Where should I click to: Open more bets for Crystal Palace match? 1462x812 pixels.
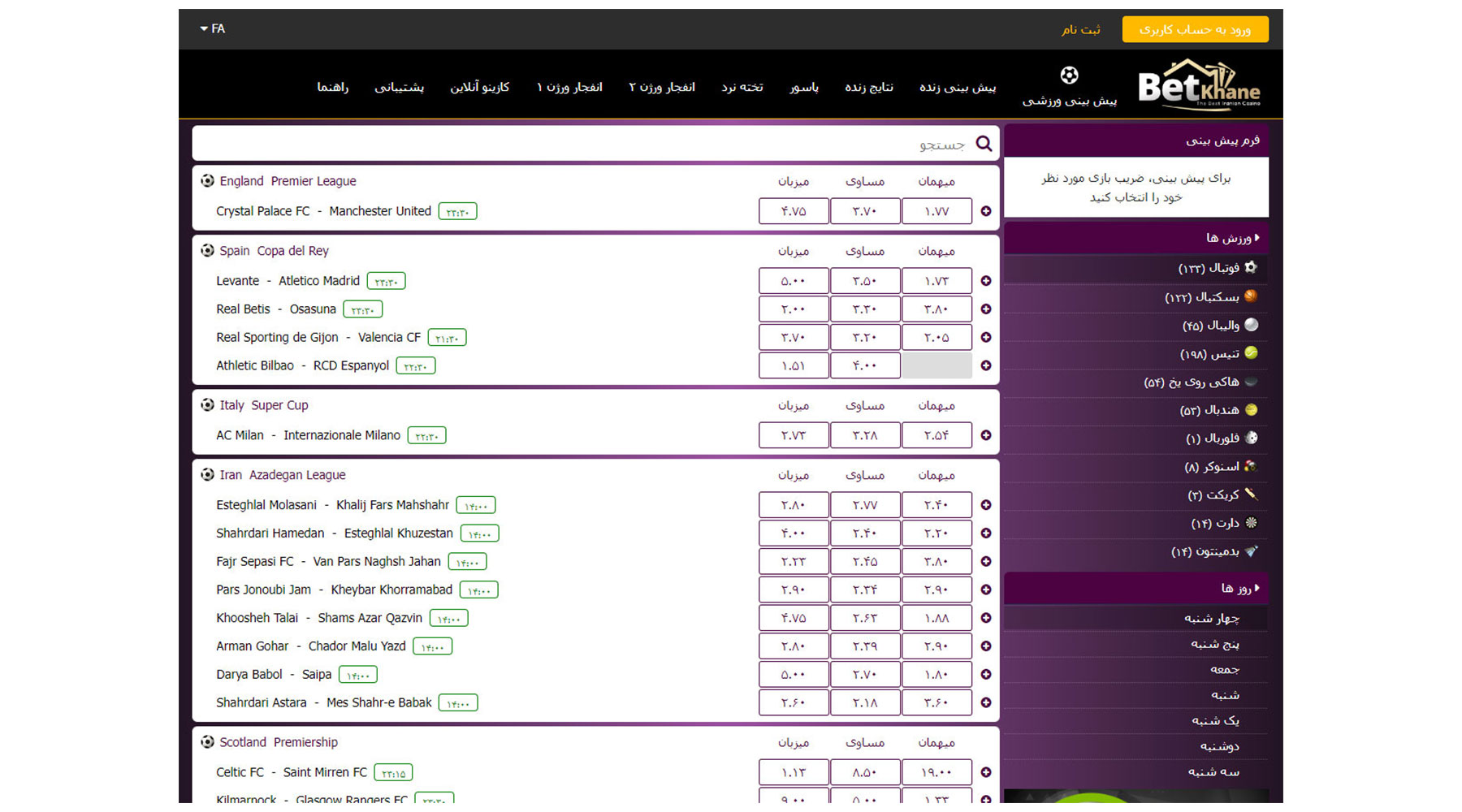pos(986,211)
